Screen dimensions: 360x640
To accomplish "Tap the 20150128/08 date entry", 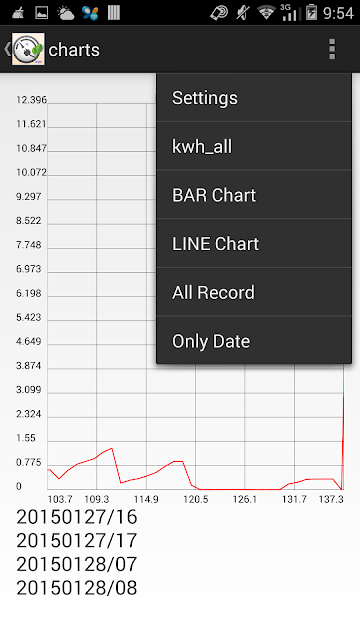I will pyautogui.click(x=77, y=588).
